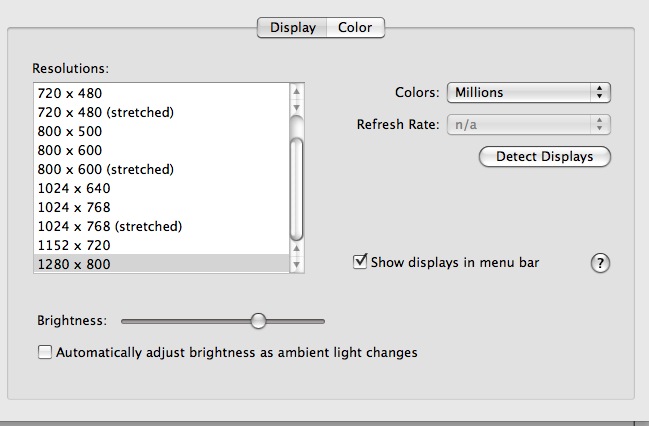Click the Detect Displays button

tap(545, 156)
